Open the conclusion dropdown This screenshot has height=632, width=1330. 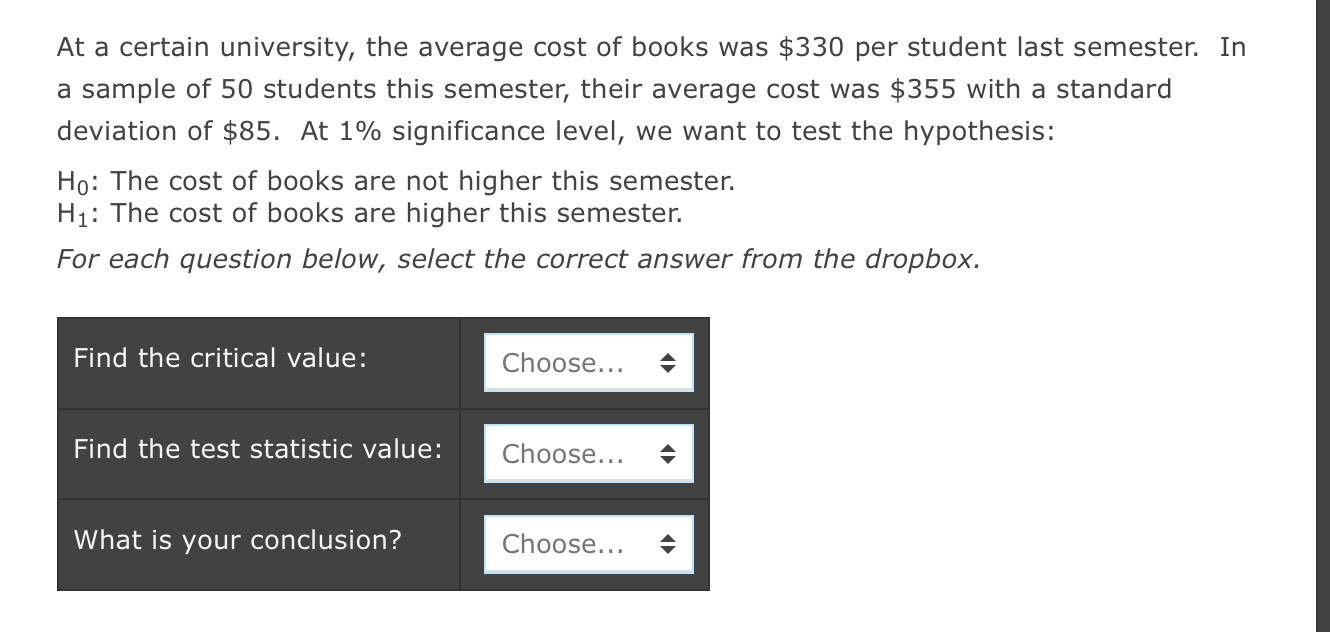[588, 543]
